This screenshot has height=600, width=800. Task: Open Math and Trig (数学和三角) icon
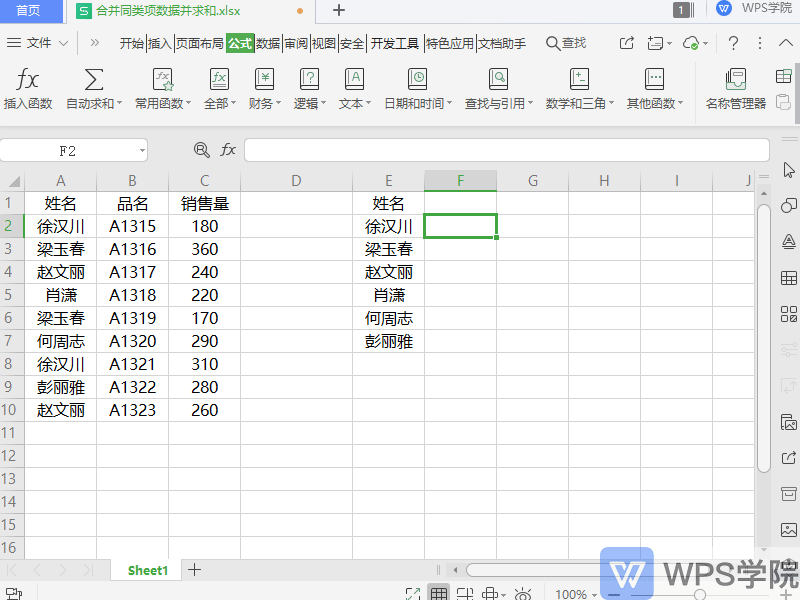pos(579,80)
